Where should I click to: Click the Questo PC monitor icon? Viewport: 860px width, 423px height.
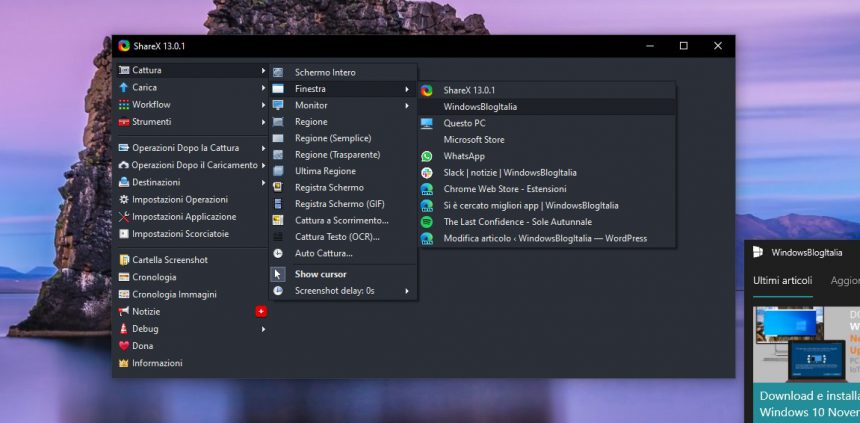coord(427,123)
